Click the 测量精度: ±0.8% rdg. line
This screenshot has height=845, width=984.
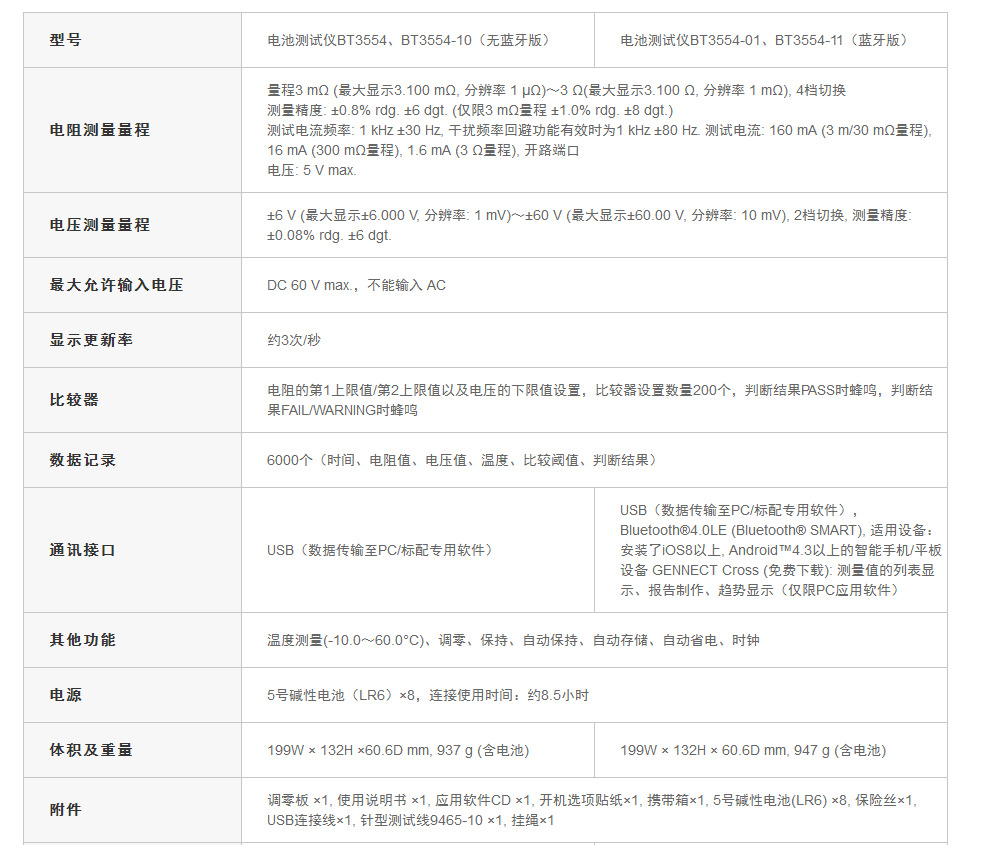(x=469, y=110)
